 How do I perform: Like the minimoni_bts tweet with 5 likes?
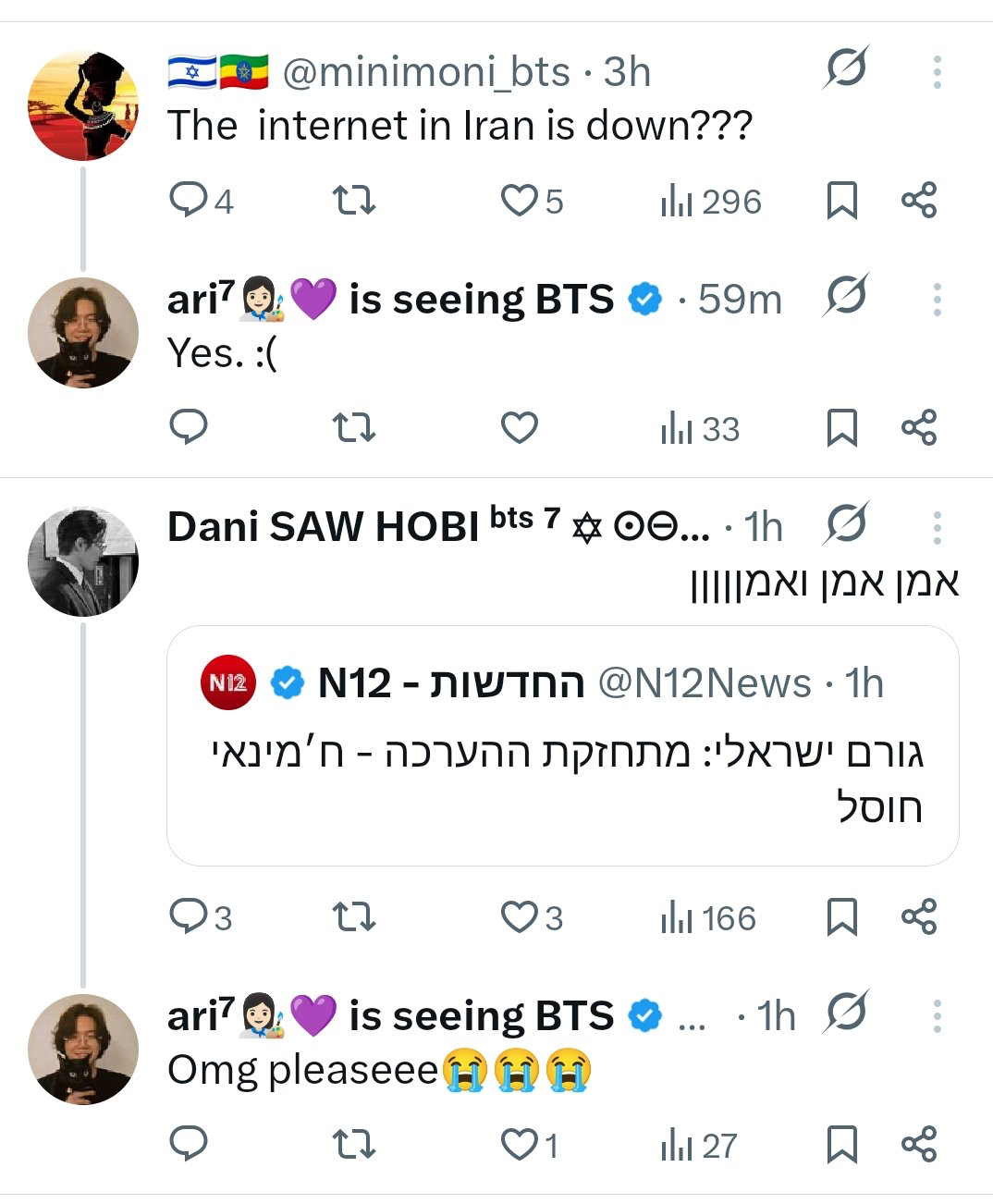tap(520, 200)
